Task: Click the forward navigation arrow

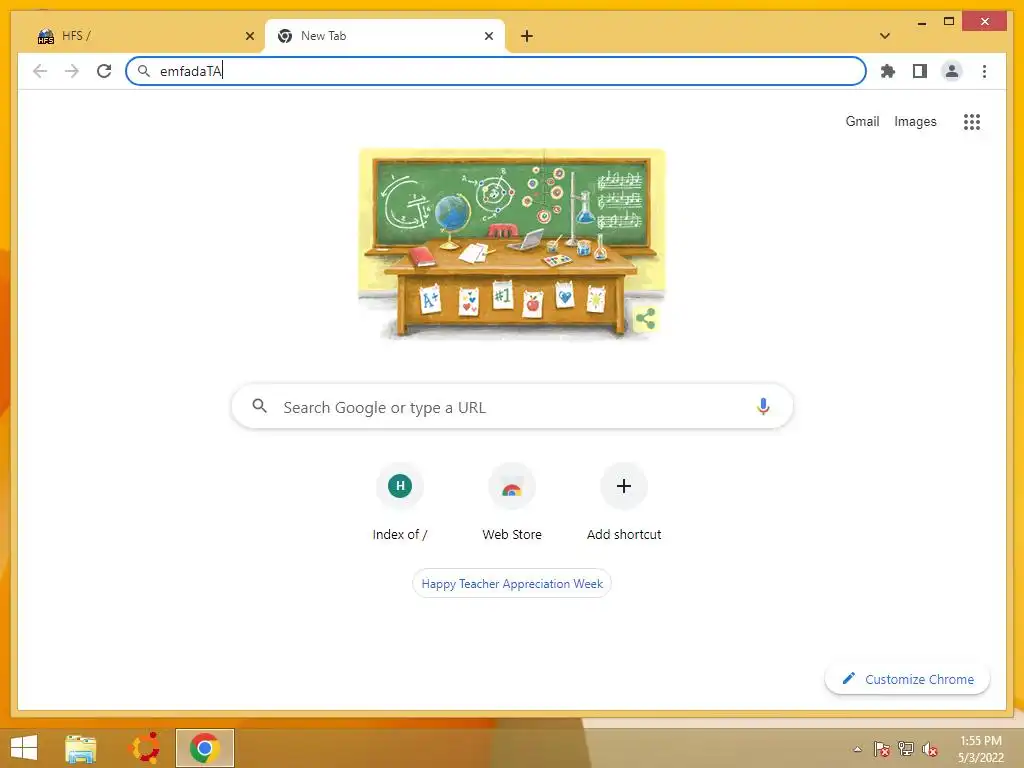Action: (x=72, y=71)
